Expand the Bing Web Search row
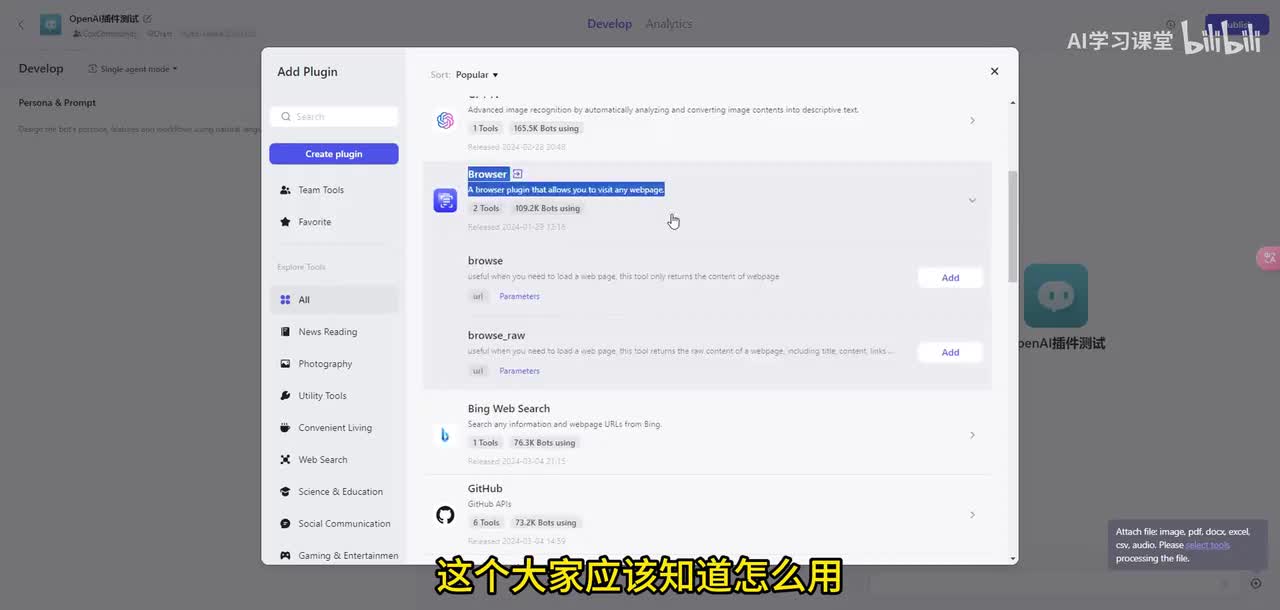Screen dimensions: 1280x610 [x=972, y=435]
